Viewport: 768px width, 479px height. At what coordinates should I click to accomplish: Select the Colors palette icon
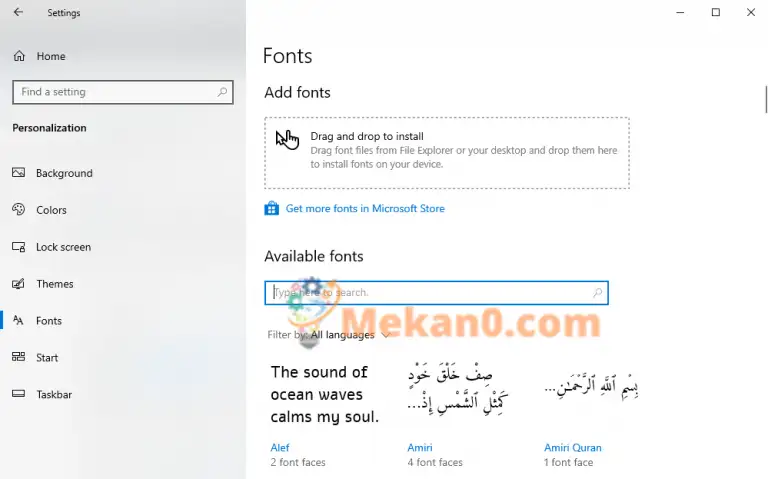coord(19,209)
